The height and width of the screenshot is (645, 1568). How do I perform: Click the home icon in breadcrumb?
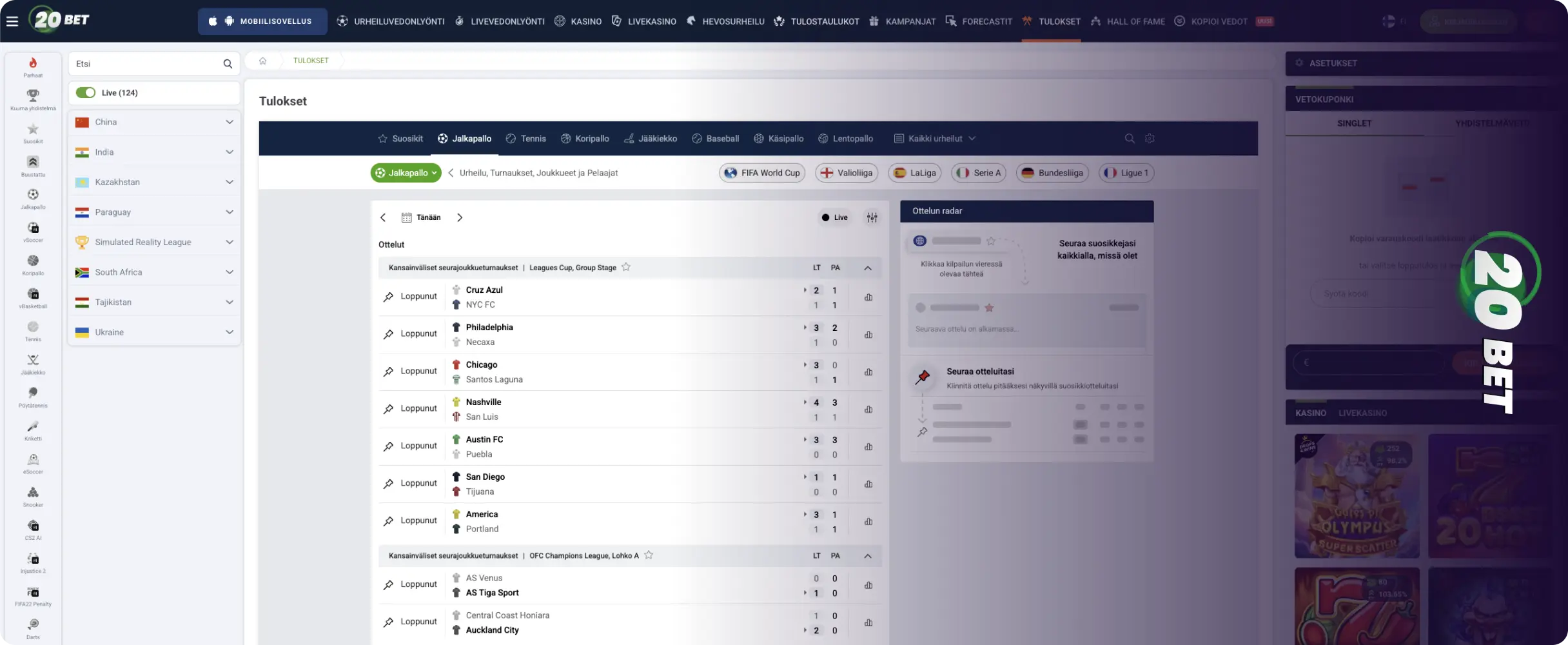tap(262, 61)
